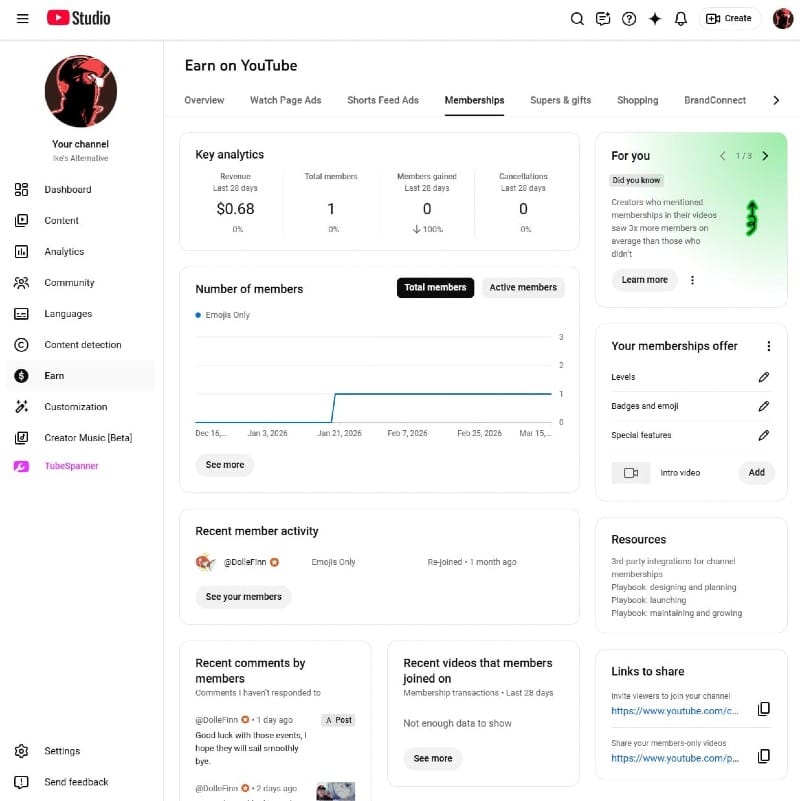Go to next For you card

(765, 156)
